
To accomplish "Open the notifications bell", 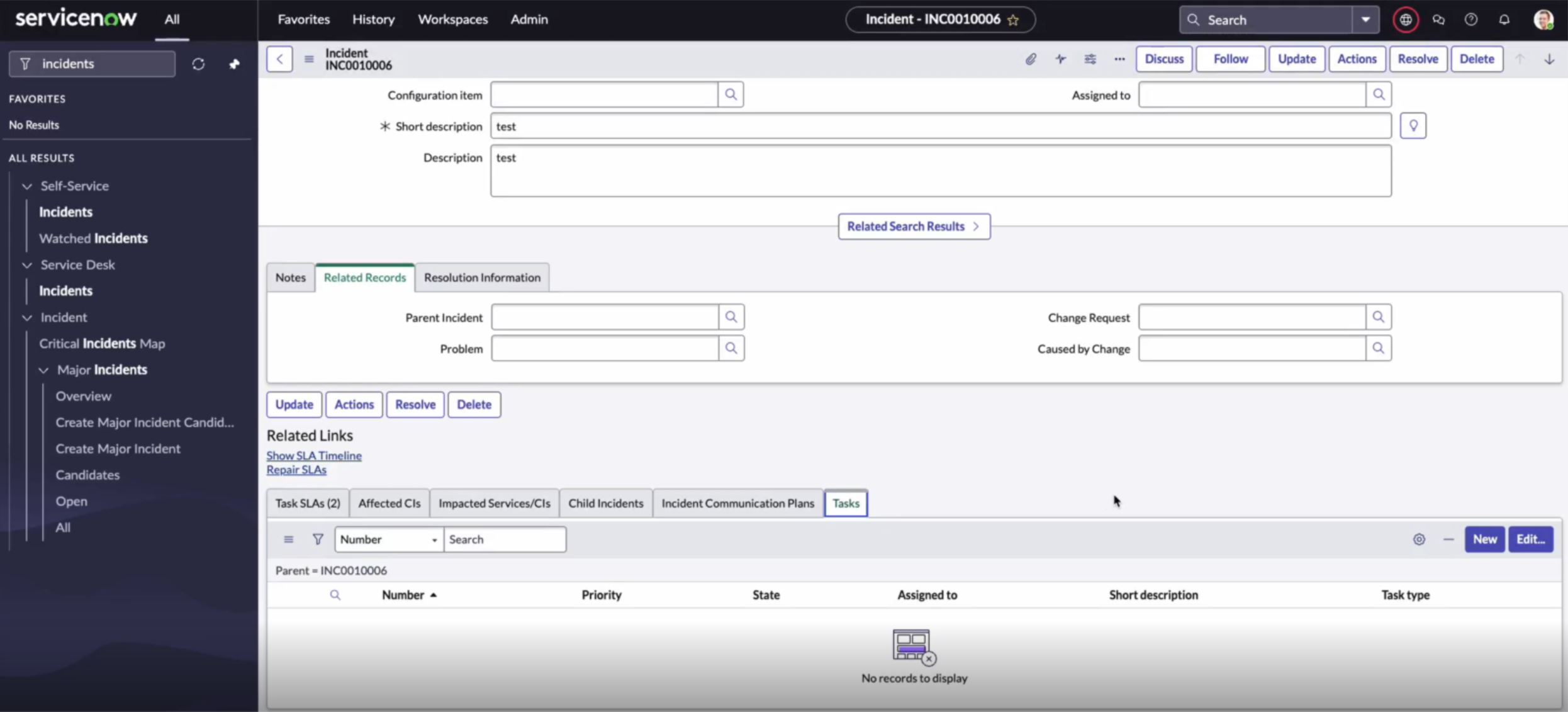I will (1504, 20).
